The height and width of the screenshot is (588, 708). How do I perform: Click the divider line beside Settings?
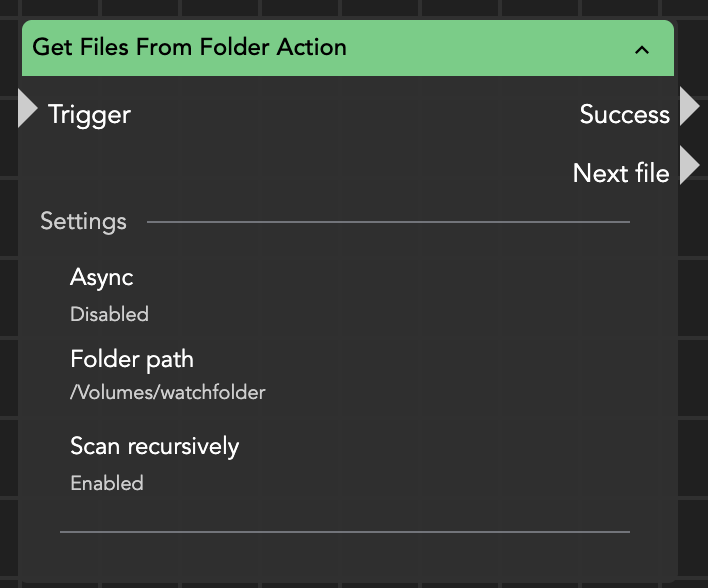click(390, 221)
